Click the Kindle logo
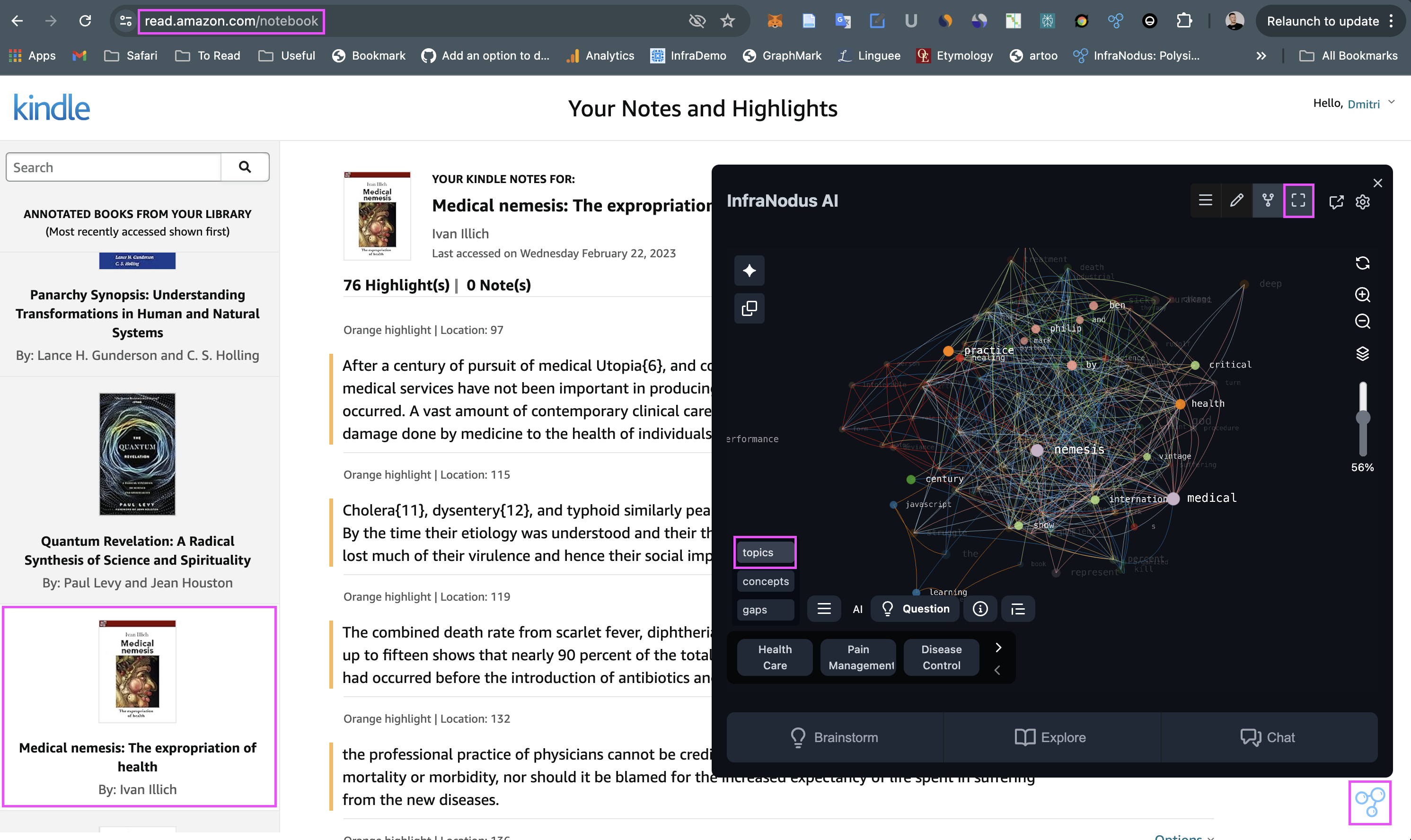 pos(52,107)
